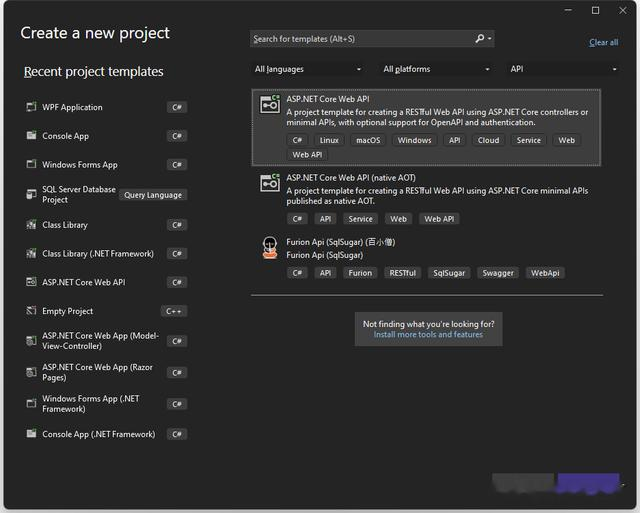Click the search magnifier icon
This screenshot has width=640, height=513.
coord(480,38)
